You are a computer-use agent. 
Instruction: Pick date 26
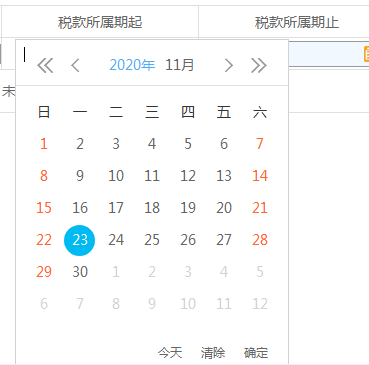(188, 240)
